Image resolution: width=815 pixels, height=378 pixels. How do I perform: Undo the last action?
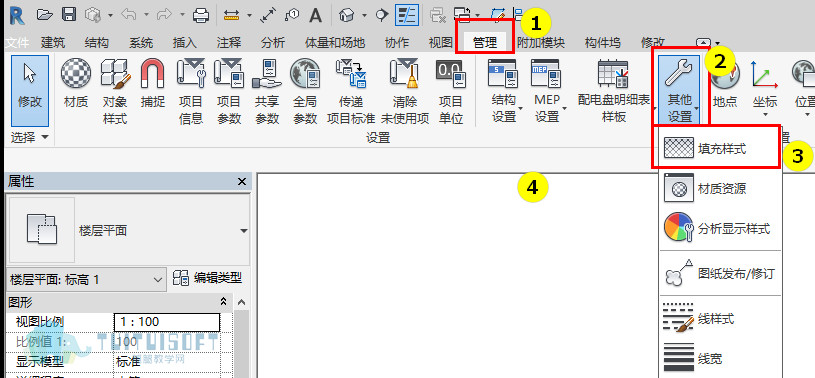pyautogui.click(x=128, y=15)
